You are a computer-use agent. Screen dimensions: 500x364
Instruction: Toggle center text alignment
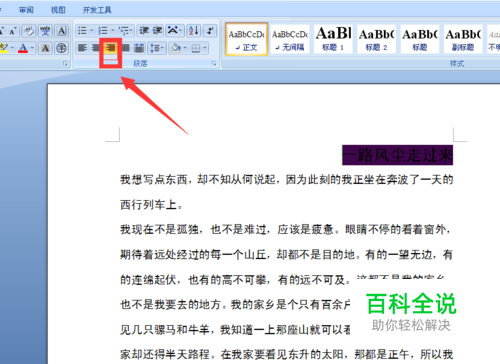click(x=96, y=48)
